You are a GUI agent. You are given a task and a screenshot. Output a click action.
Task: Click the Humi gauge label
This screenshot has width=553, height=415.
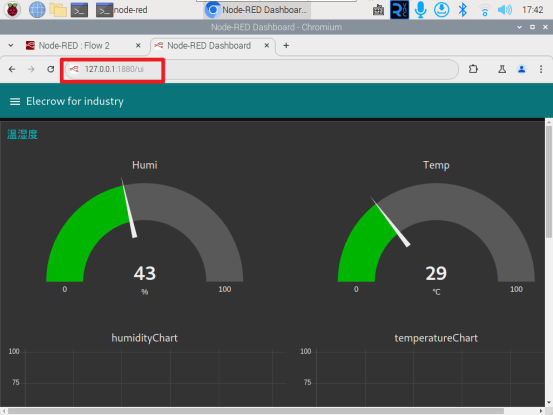tap(145, 165)
